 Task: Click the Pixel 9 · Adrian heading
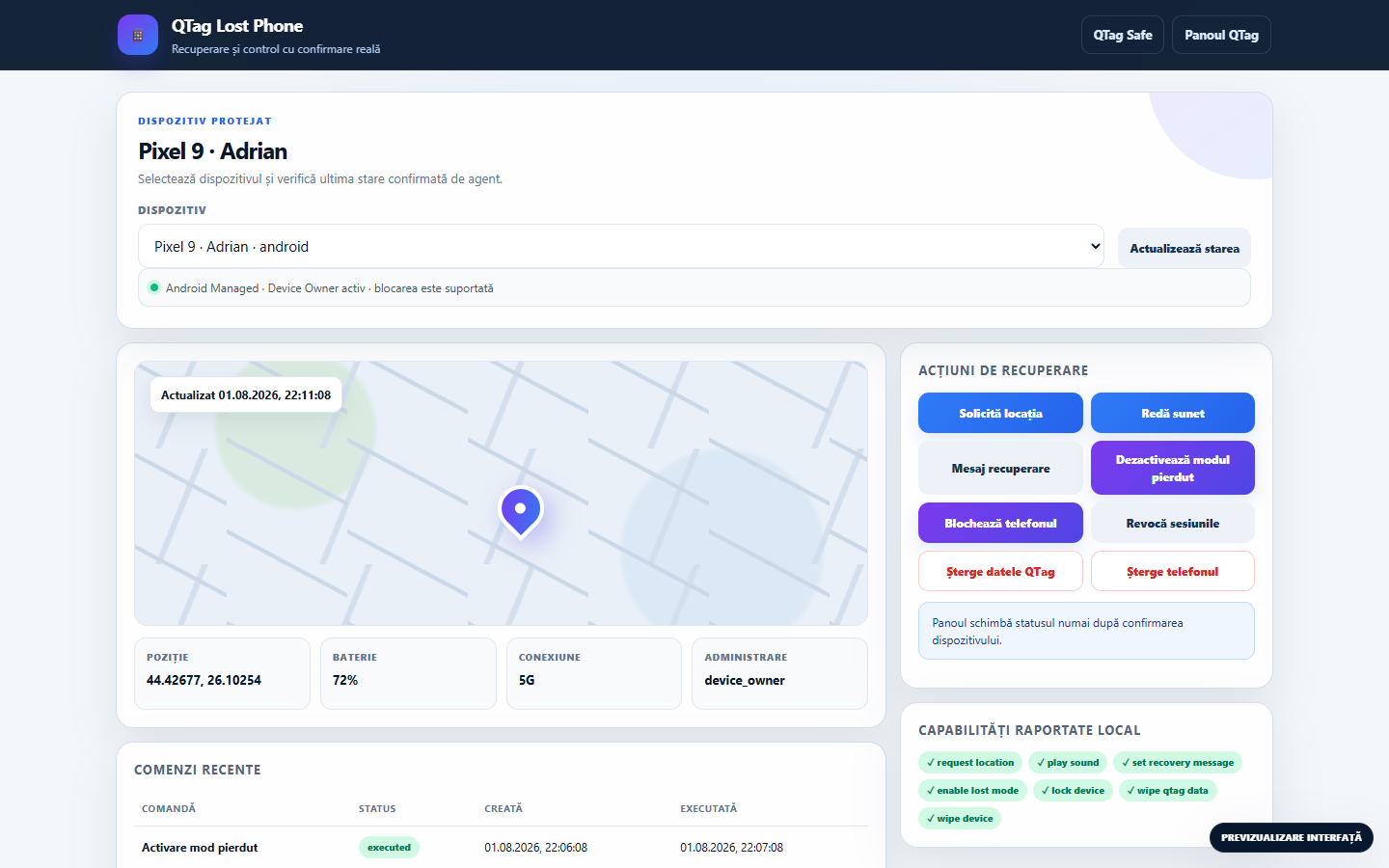(x=213, y=151)
